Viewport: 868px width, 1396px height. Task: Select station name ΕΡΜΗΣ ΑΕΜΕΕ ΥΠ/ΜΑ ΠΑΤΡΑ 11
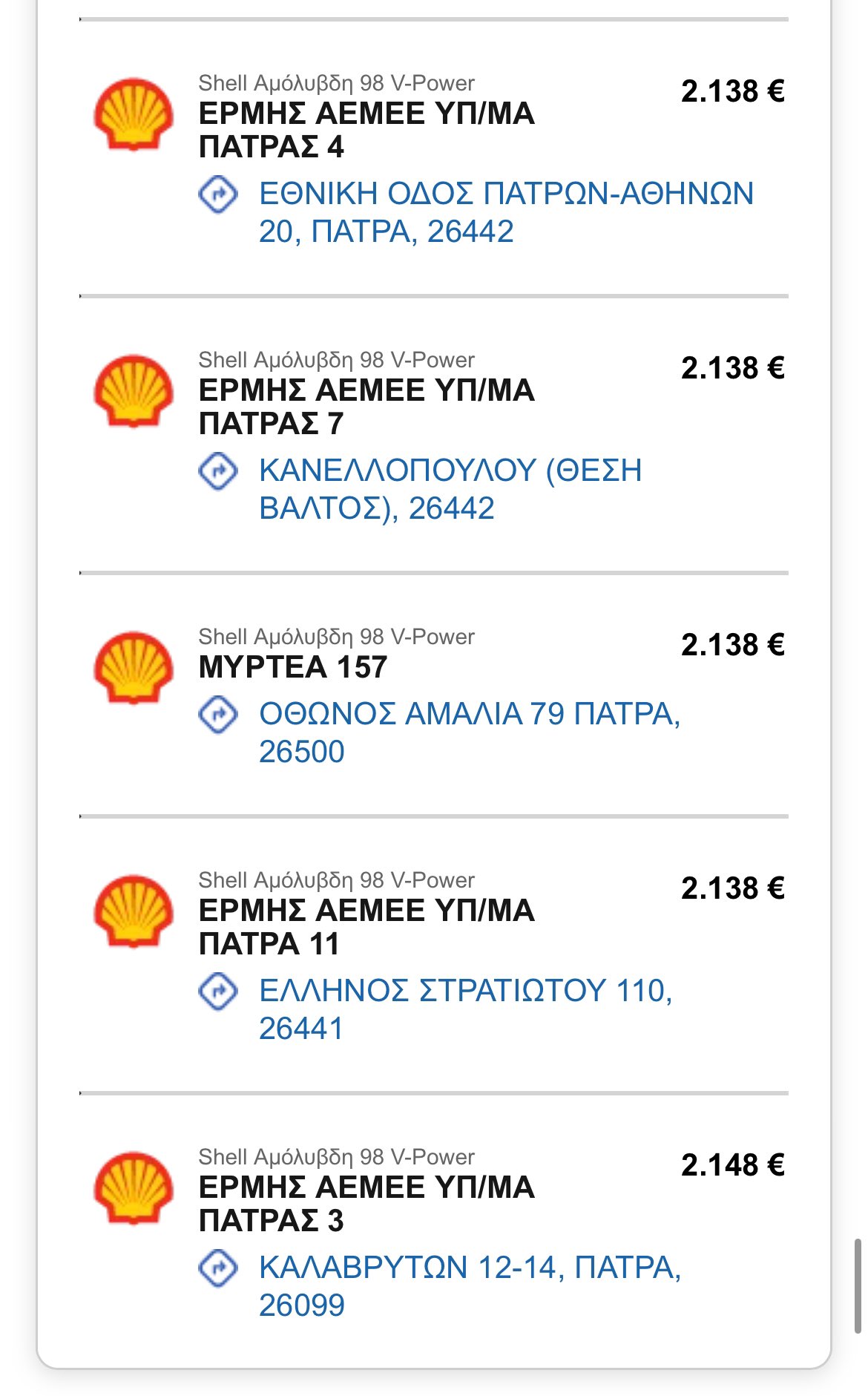point(366,927)
